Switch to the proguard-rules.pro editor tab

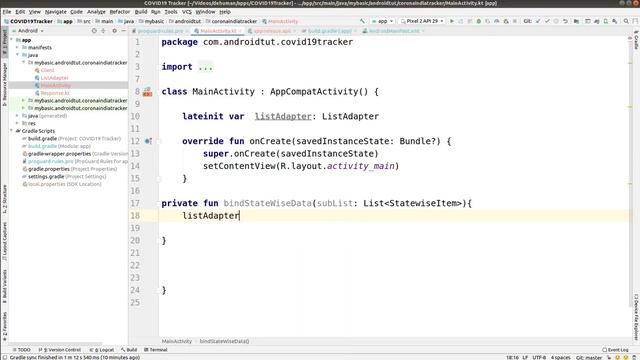click(x=160, y=31)
